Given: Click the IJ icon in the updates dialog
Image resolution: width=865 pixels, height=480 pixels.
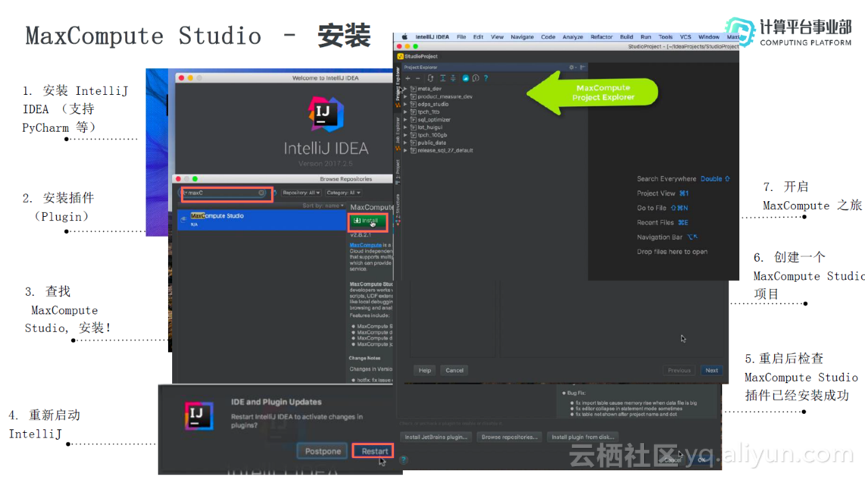Looking at the screenshot, I should coord(199,415).
